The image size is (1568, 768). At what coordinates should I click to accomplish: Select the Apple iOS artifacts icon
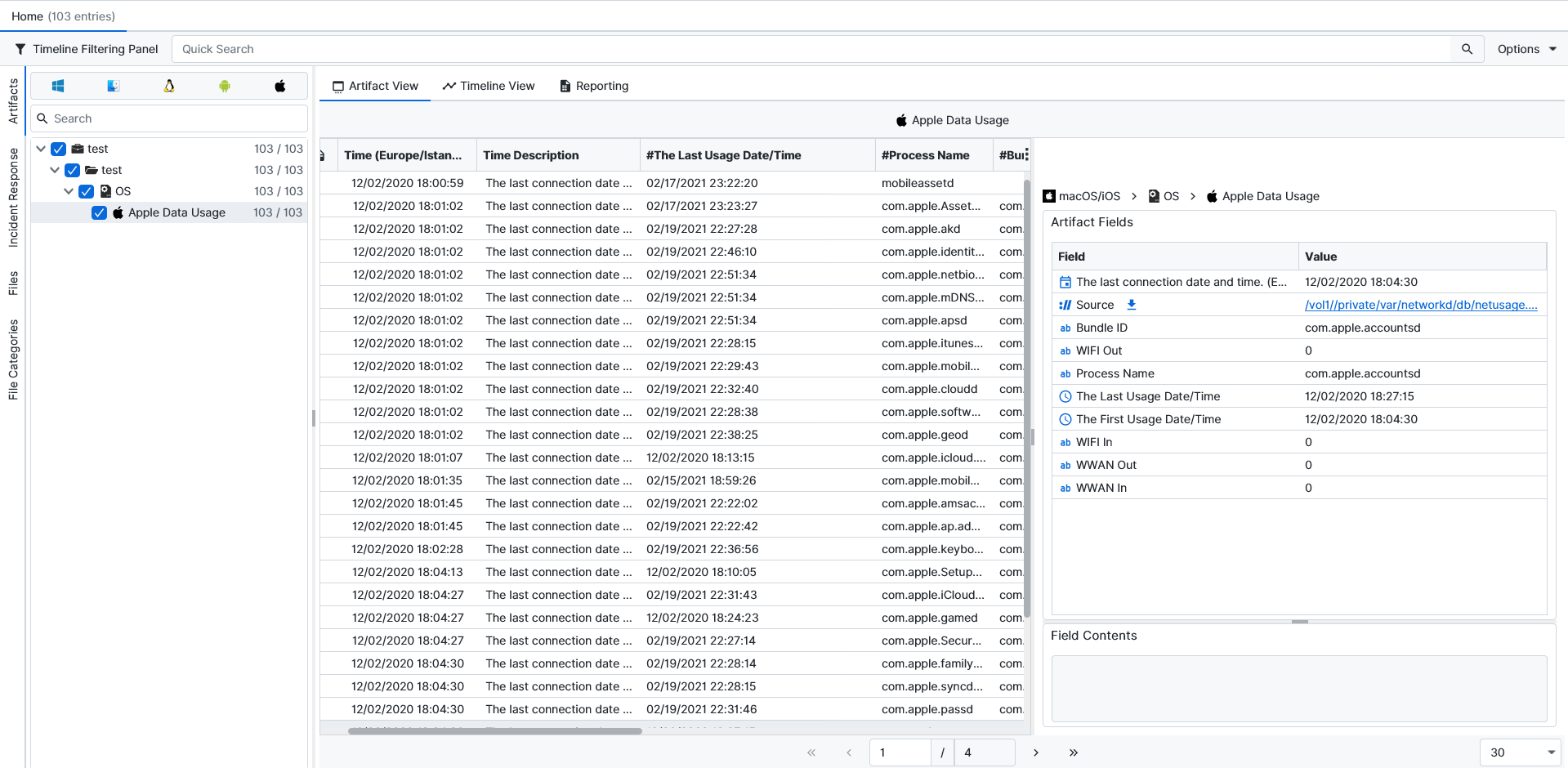point(280,86)
